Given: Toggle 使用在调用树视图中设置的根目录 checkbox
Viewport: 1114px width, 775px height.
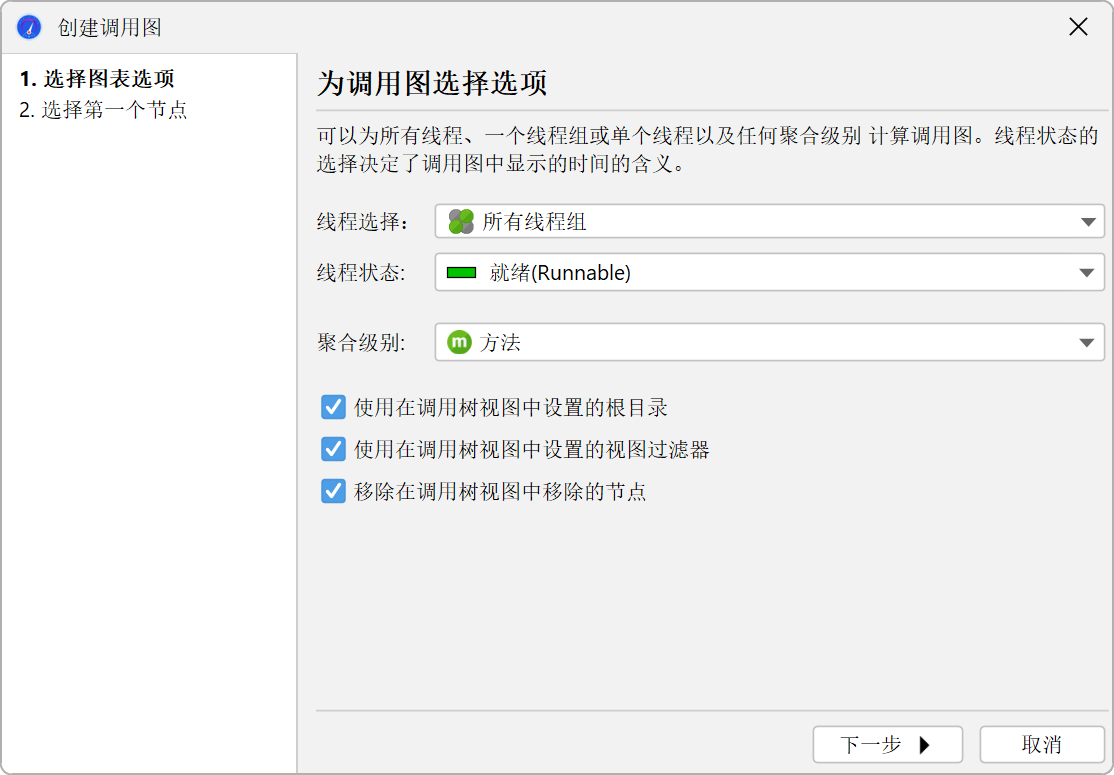Looking at the screenshot, I should point(333,407).
